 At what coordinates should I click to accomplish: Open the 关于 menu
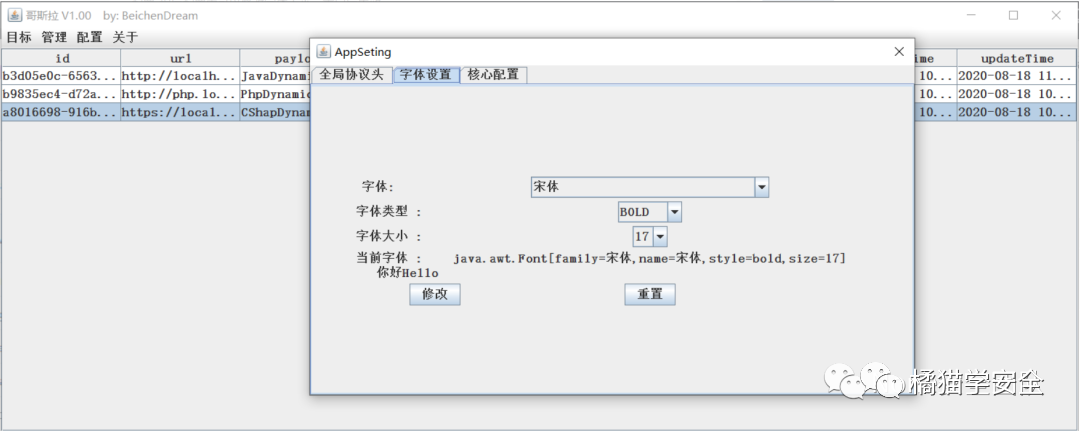pyautogui.click(x=125, y=37)
